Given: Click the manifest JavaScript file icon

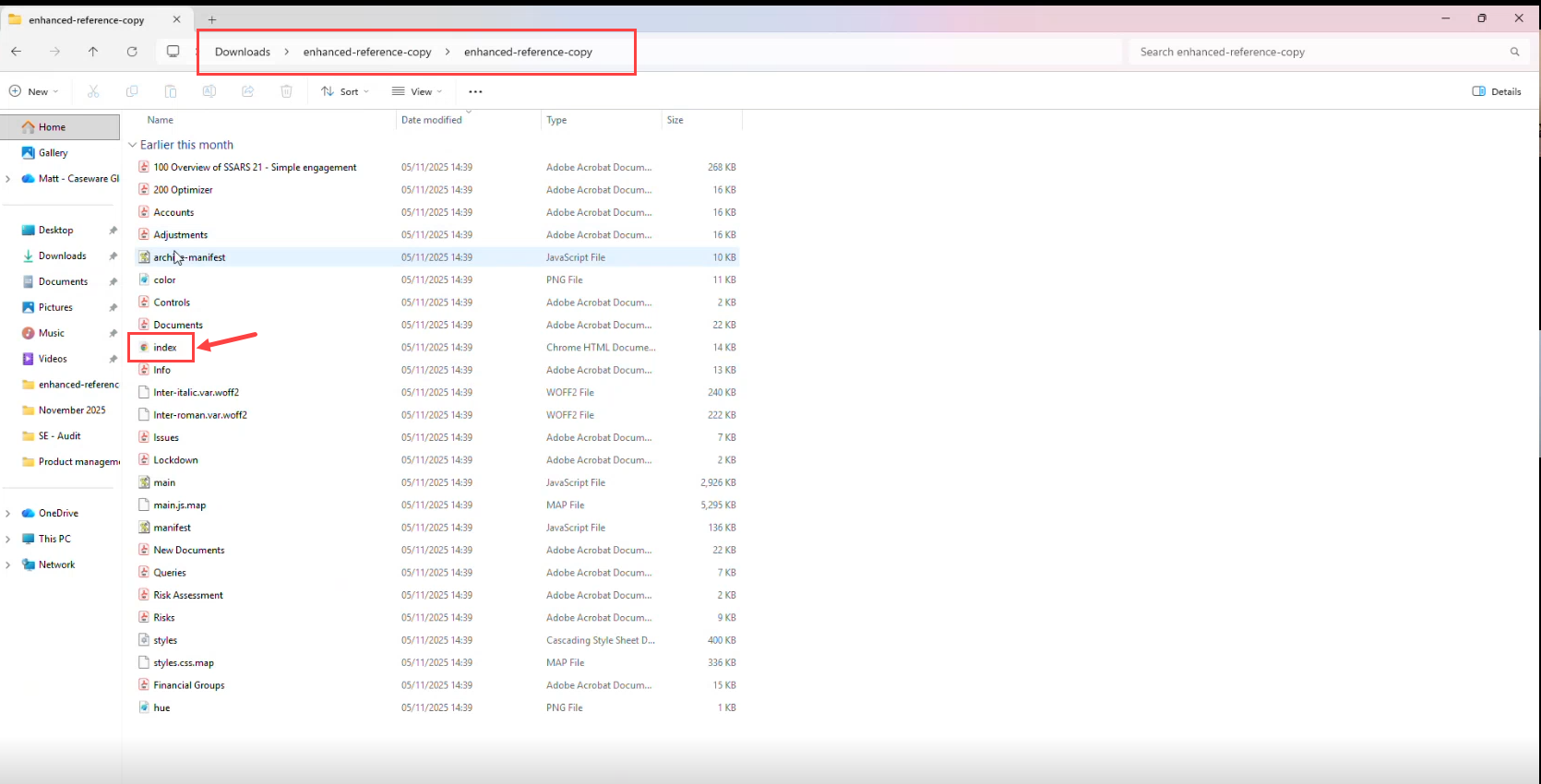Looking at the screenshot, I should (x=144, y=528).
